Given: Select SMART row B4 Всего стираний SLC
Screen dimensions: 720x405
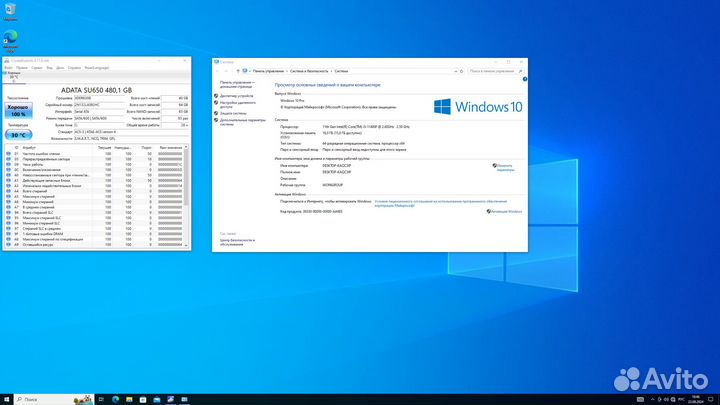Looking at the screenshot, I should pos(94,213).
